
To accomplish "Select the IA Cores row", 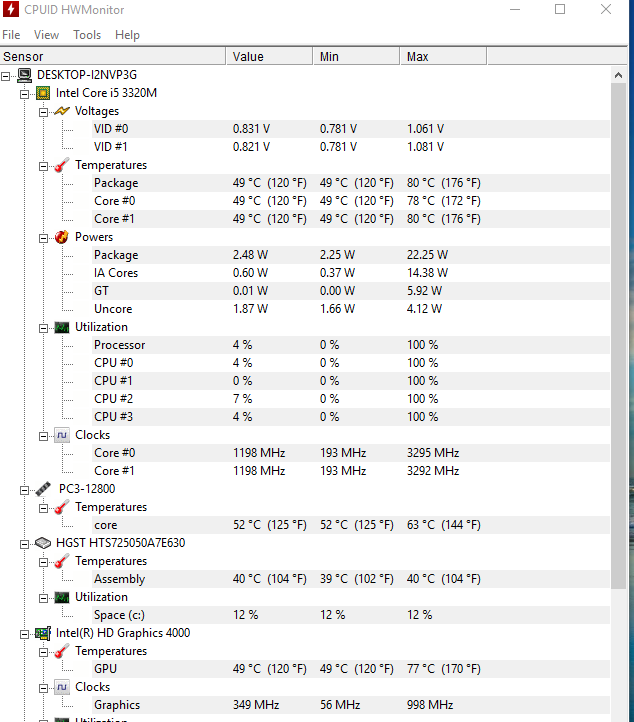I will pos(351,273).
